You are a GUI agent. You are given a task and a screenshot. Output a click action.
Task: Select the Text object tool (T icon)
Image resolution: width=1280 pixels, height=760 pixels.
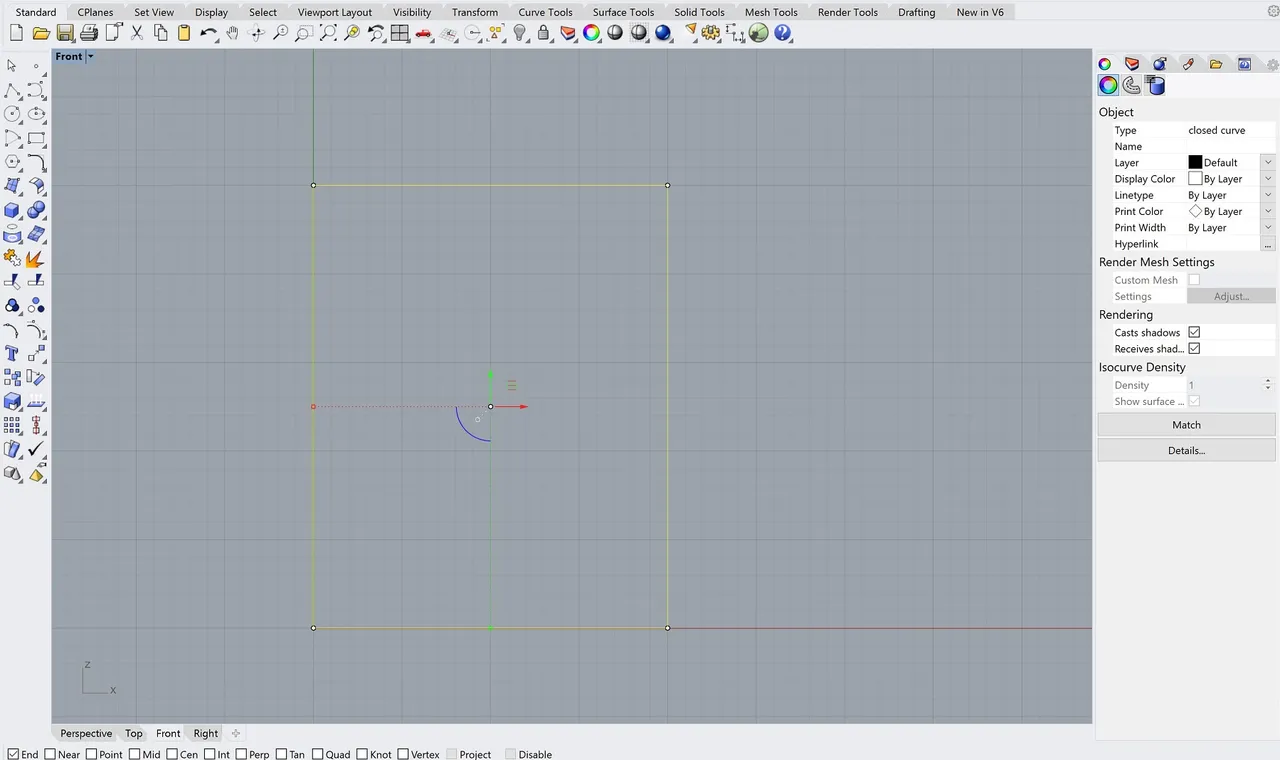[12, 354]
